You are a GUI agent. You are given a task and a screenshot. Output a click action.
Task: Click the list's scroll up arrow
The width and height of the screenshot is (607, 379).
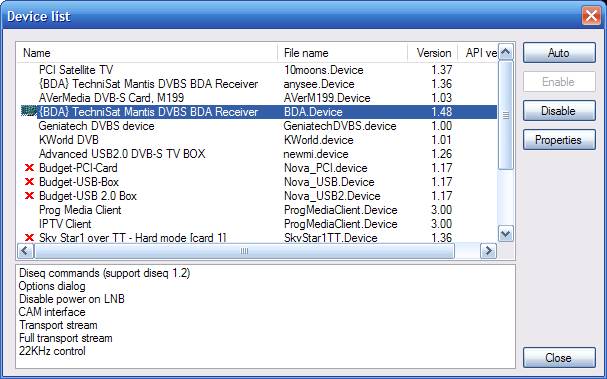tap(506, 52)
